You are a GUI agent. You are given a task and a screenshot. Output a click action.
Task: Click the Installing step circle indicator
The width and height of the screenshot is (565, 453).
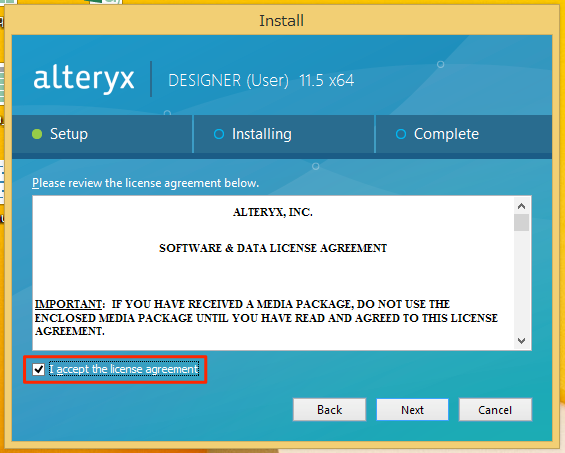pos(219,134)
